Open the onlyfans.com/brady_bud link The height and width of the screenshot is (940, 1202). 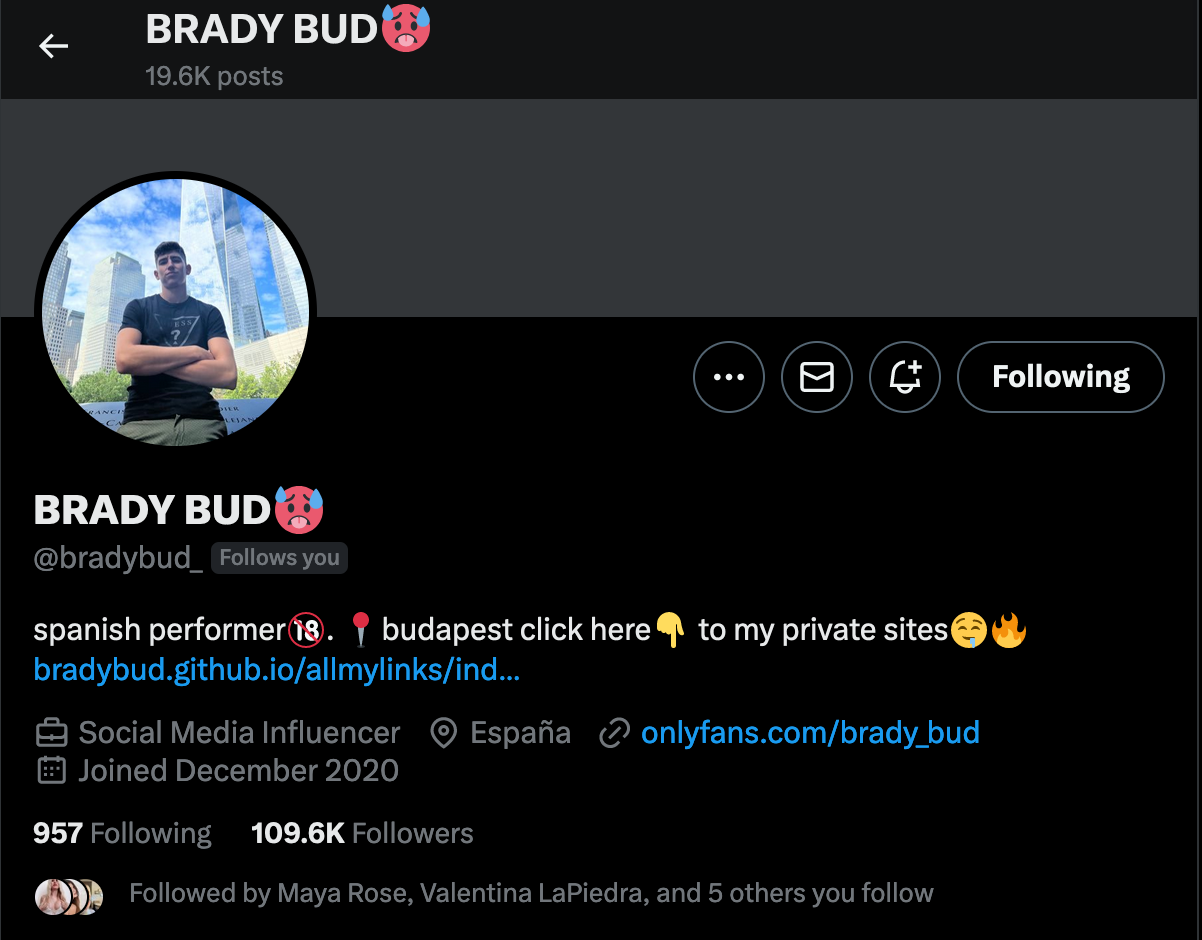tap(810, 733)
